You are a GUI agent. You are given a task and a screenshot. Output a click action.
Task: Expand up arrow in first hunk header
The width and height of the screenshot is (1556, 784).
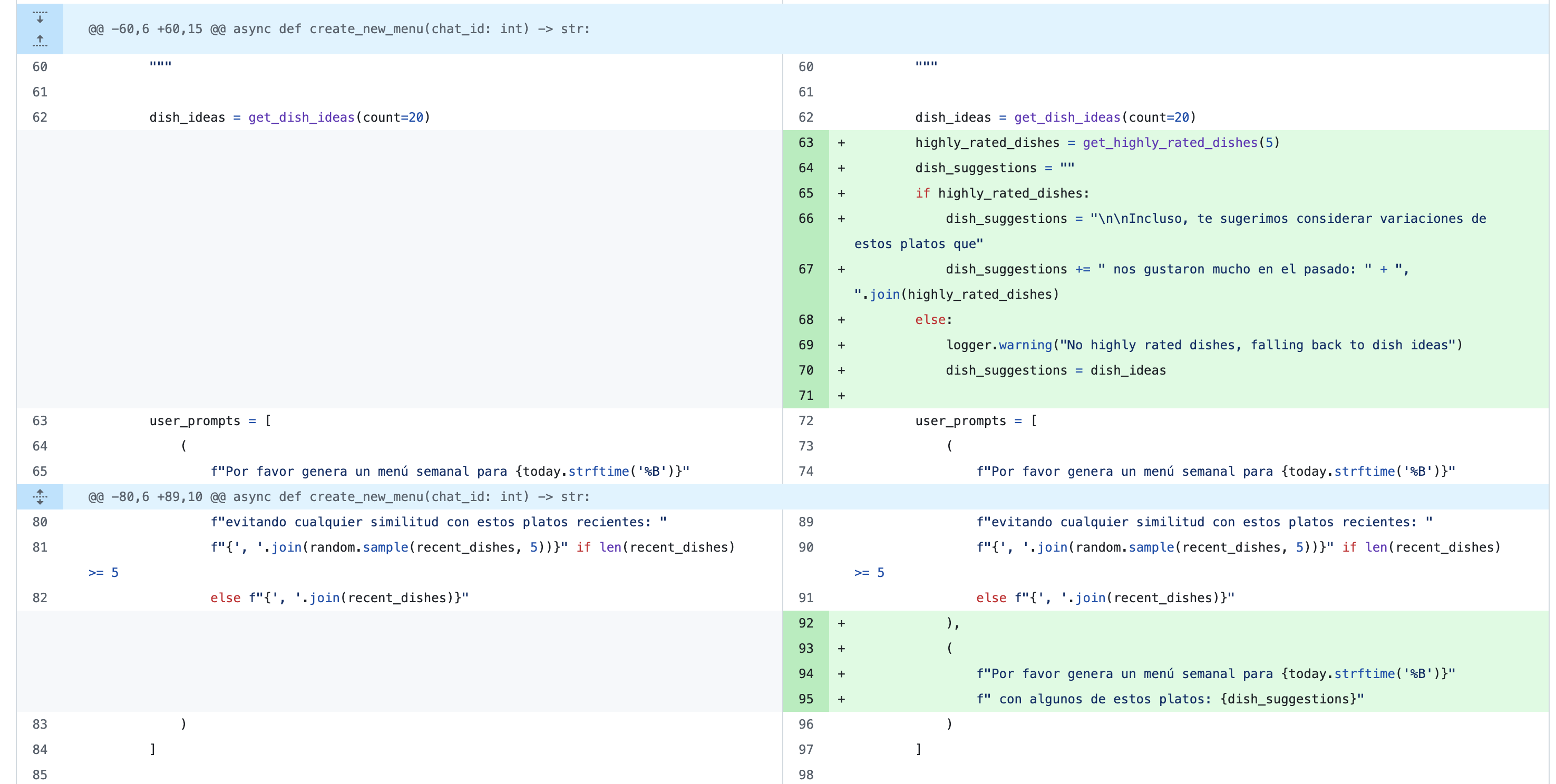point(40,41)
